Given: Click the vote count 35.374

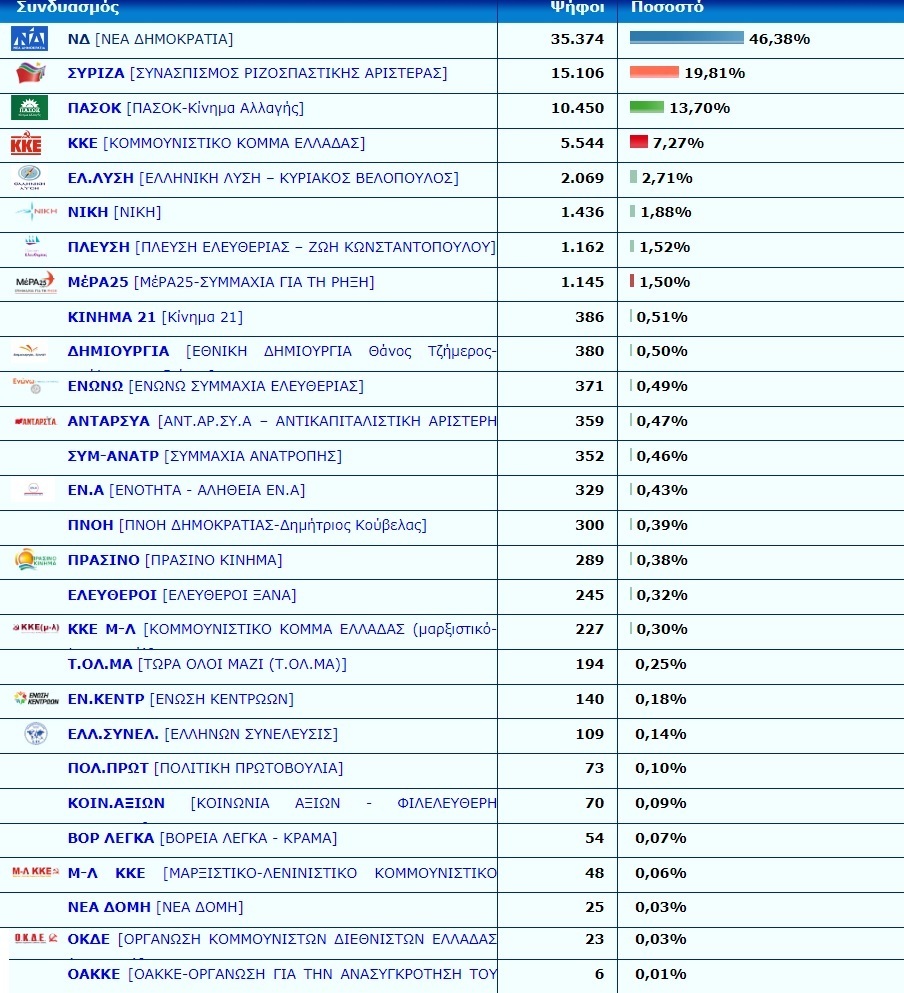Looking at the screenshot, I should click(577, 39).
